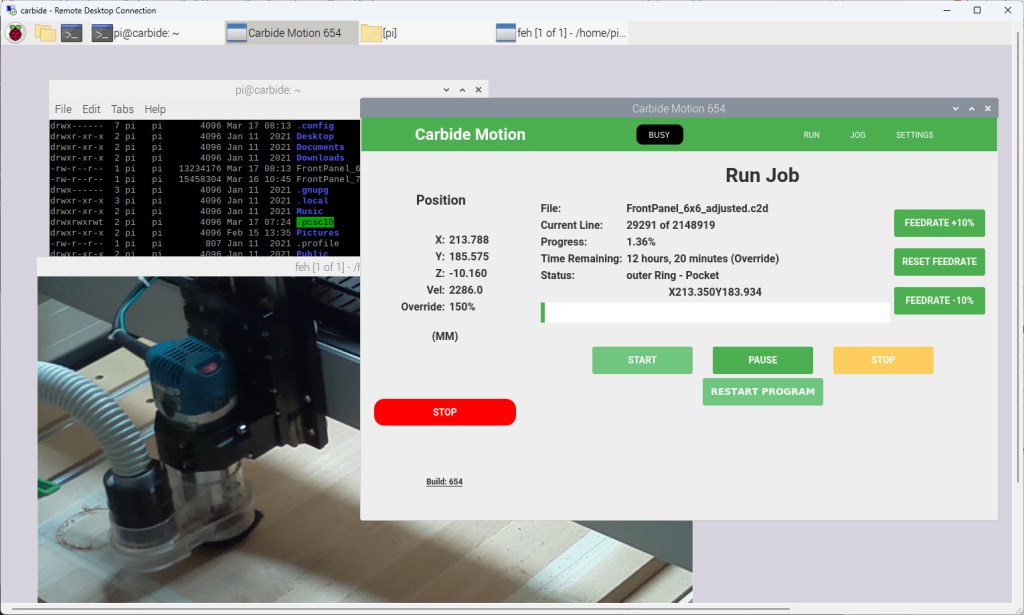Click the chevron on the terminal title bar
This screenshot has height=615, width=1024.
[x=444, y=89]
